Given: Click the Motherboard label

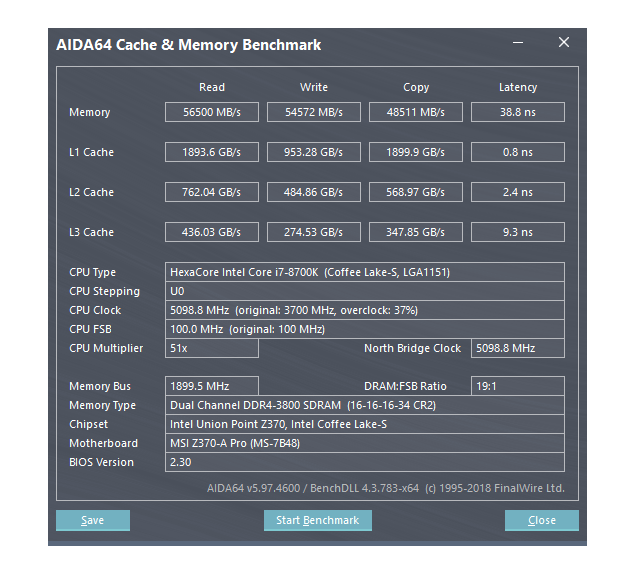Looking at the screenshot, I should (103, 443).
